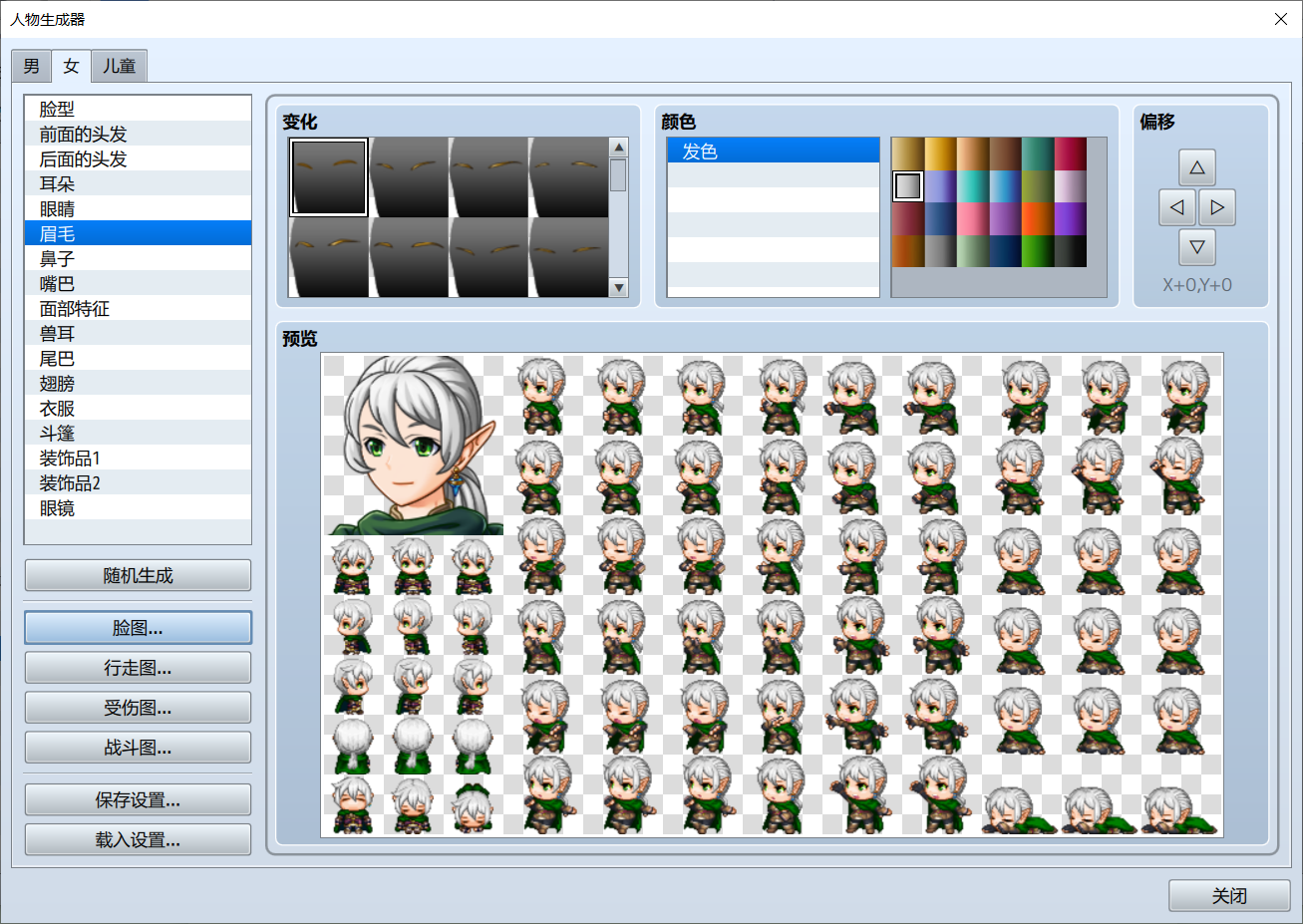Click the offset down arrow button
The image size is (1303, 924).
click(x=1197, y=247)
